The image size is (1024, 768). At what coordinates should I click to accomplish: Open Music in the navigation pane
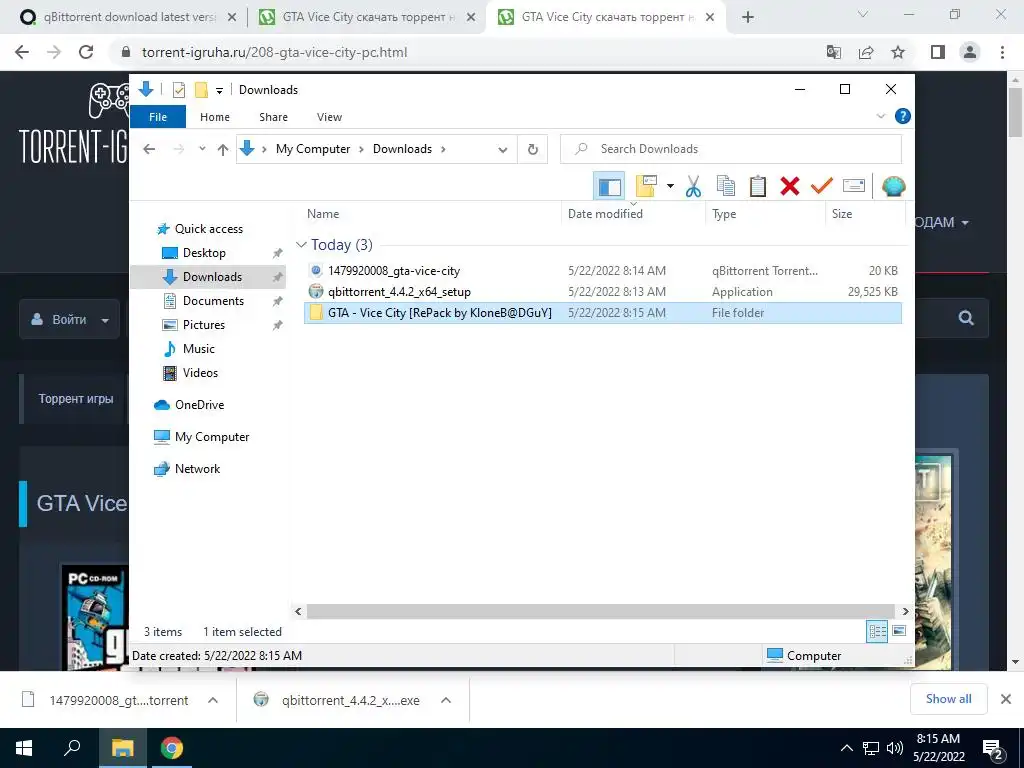(198, 349)
